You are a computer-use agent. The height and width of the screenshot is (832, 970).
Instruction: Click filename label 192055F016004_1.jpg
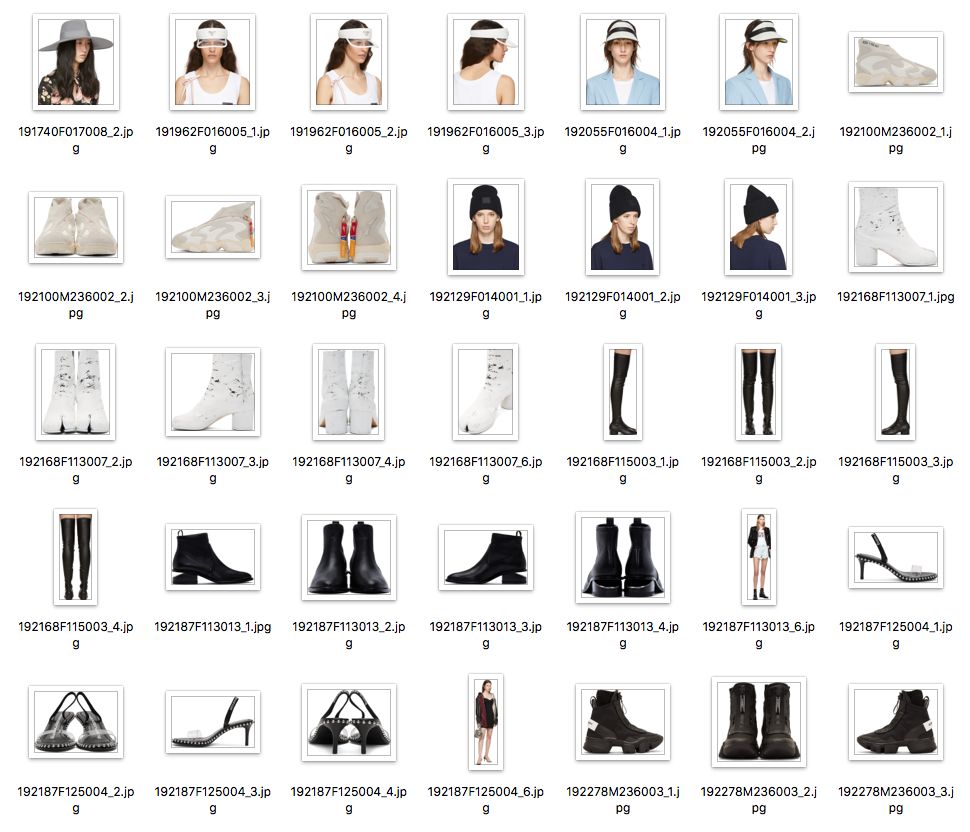pos(622,140)
